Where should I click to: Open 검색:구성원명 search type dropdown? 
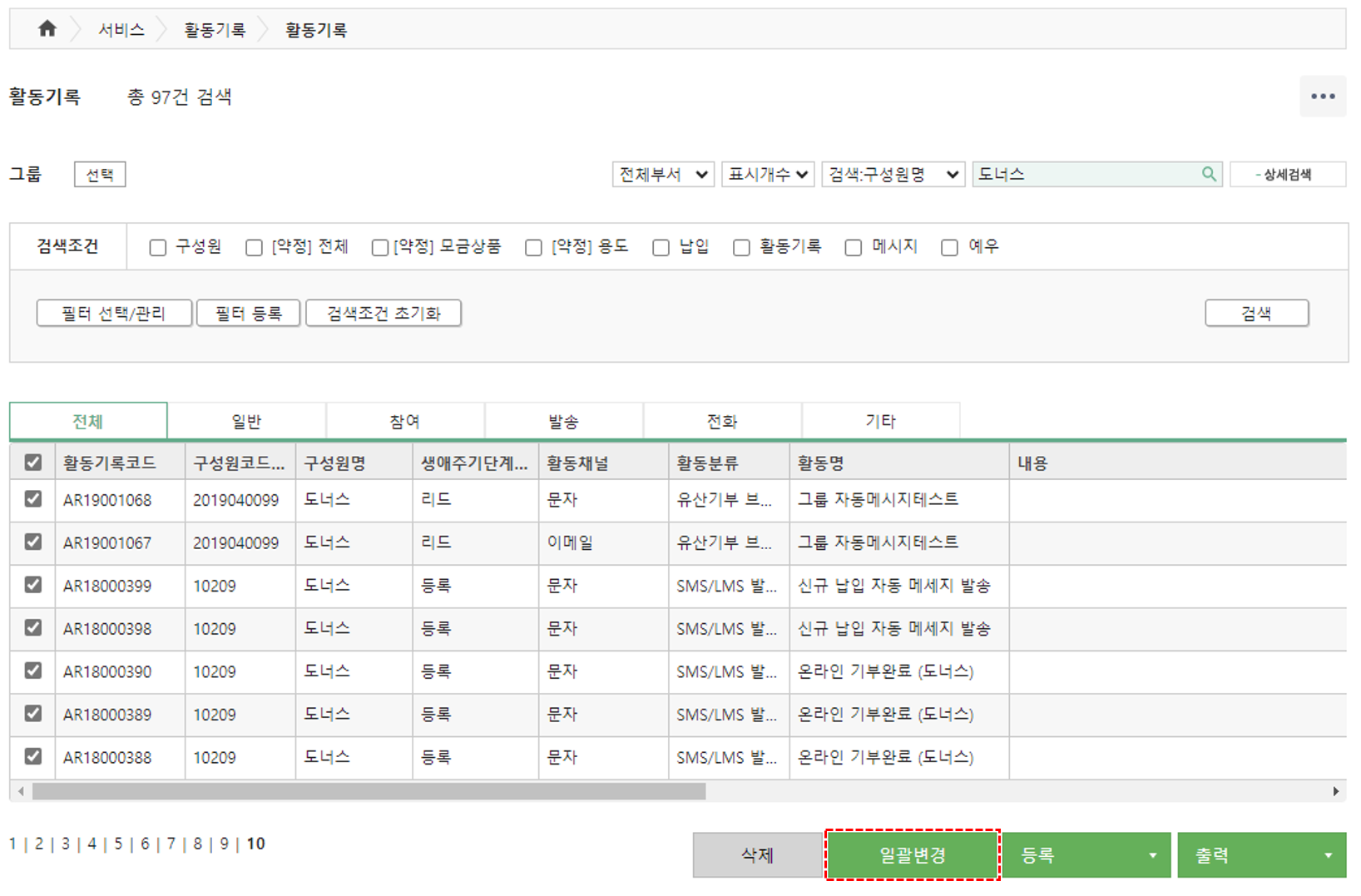(x=893, y=174)
